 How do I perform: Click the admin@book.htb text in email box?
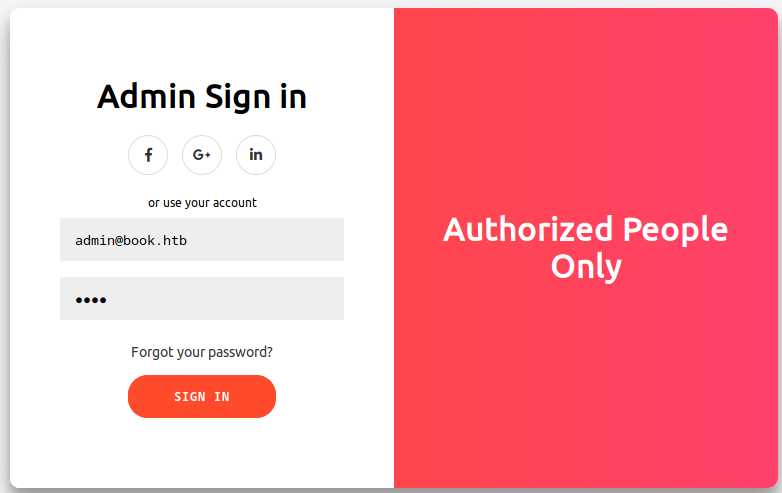point(131,241)
